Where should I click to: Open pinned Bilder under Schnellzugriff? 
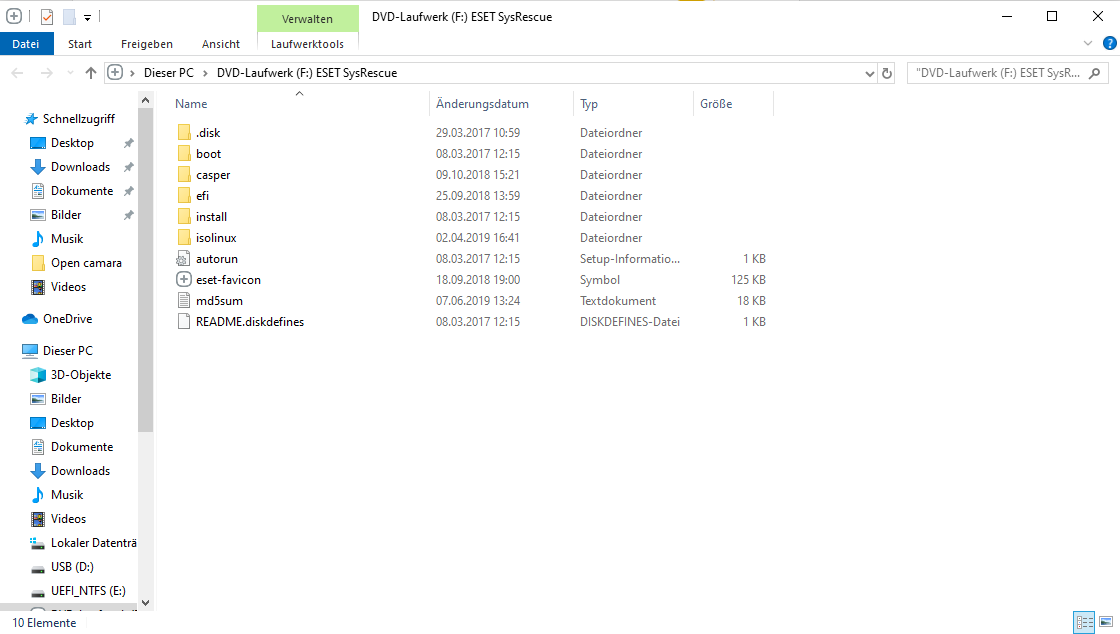click(66, 215)
